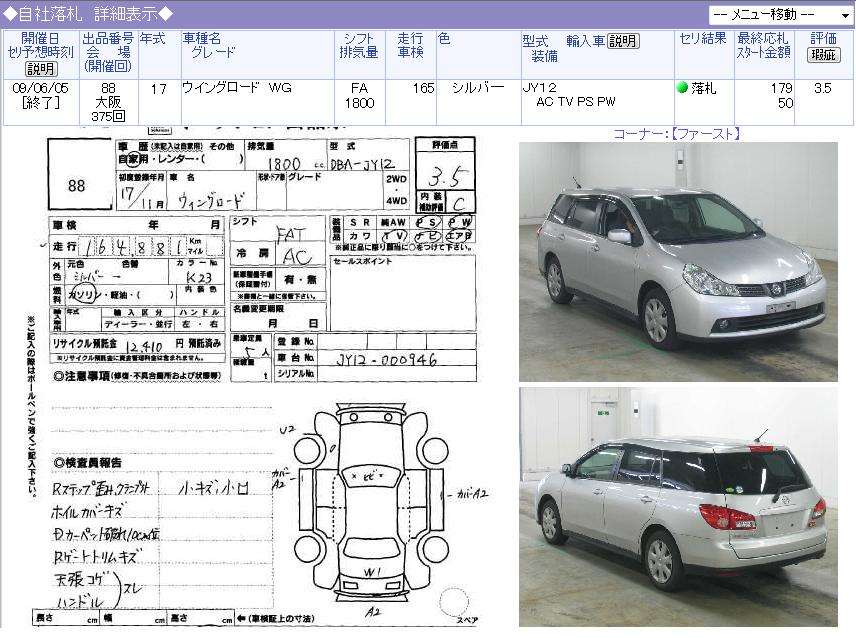Select the date cell 09/06/05
Image resolution: width=856 pixels, height=638 pixels.
[x=40, y=88]
